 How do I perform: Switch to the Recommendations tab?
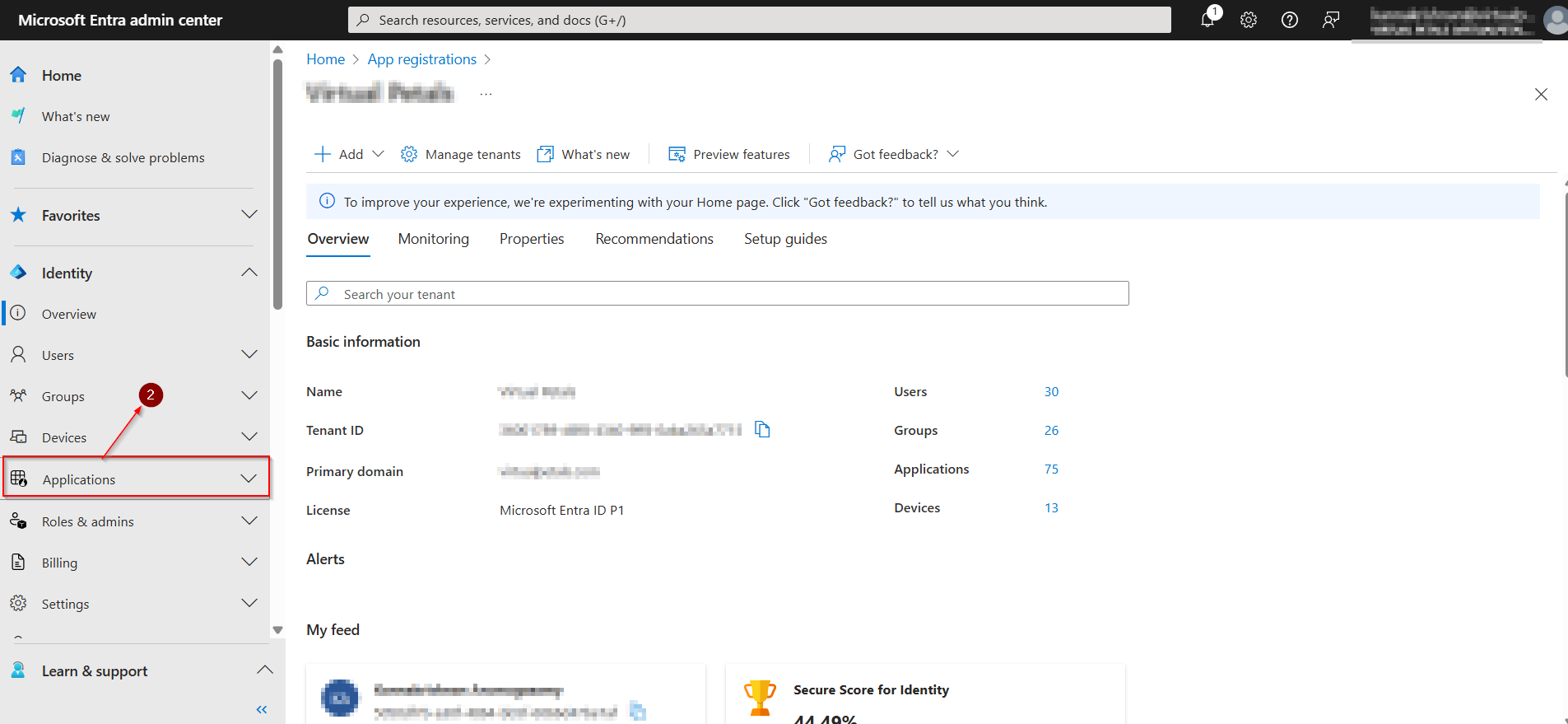click(x=654, y=239)
